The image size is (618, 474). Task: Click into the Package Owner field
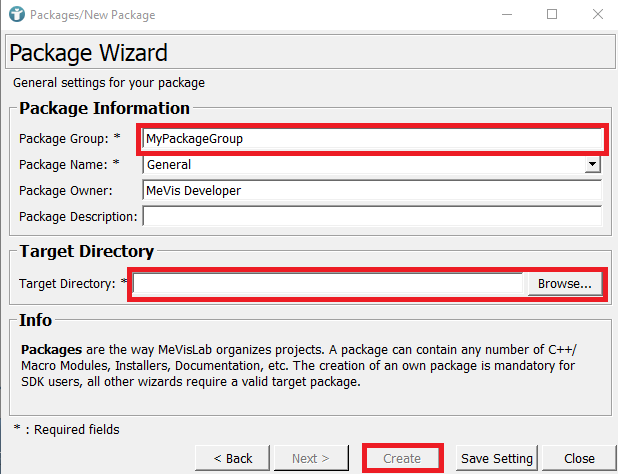372,190
